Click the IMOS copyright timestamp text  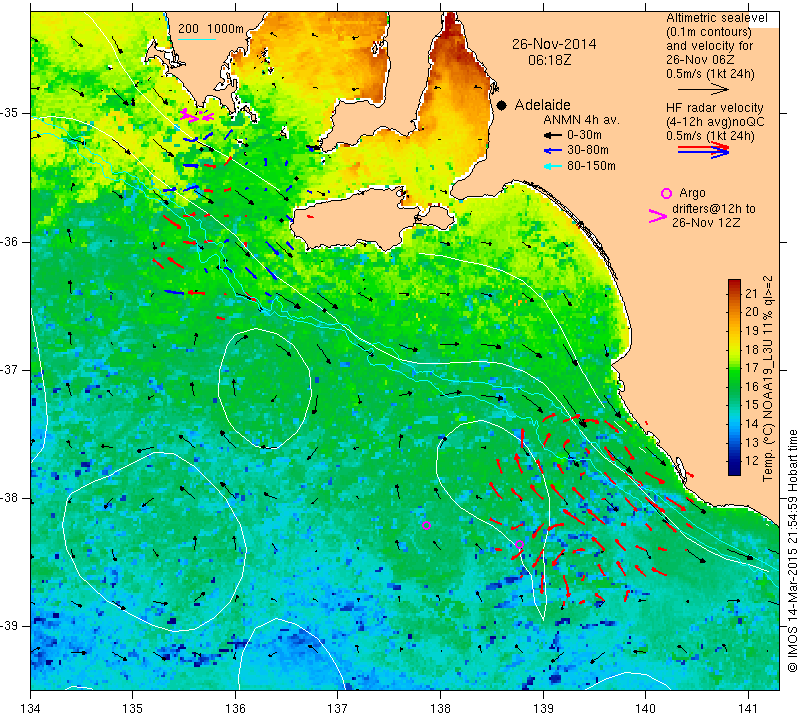point(792,550)
